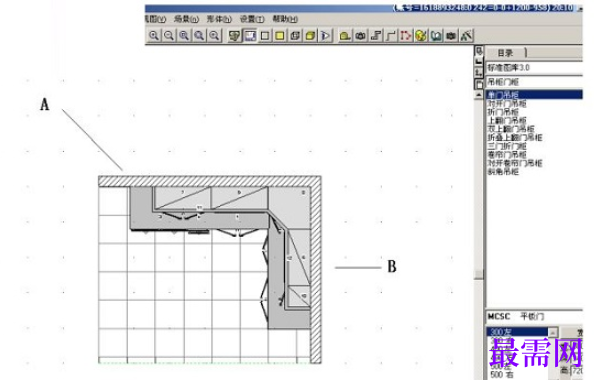Image resolution: width=601 pixels, height=384 pixels.
Task: Click the 3D cabinet view icon after magnifiers
Action: point(234,36)
